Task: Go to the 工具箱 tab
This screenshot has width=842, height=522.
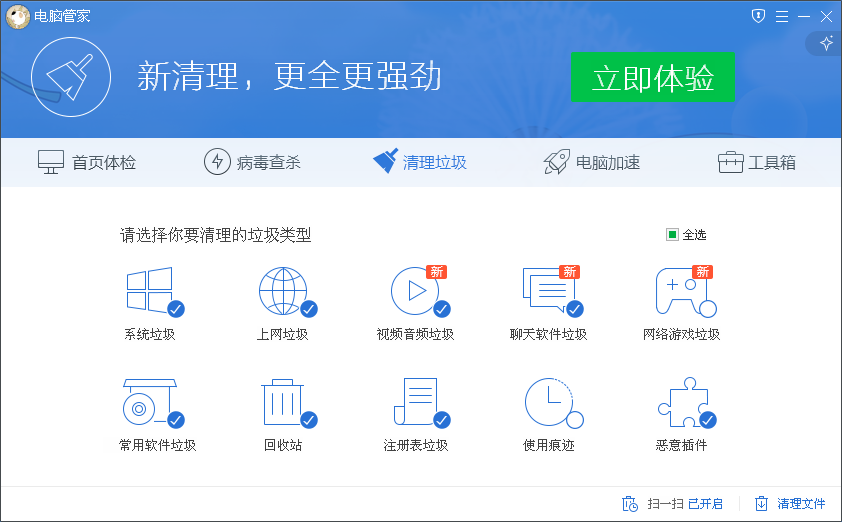Action: (x=757, y=162)
